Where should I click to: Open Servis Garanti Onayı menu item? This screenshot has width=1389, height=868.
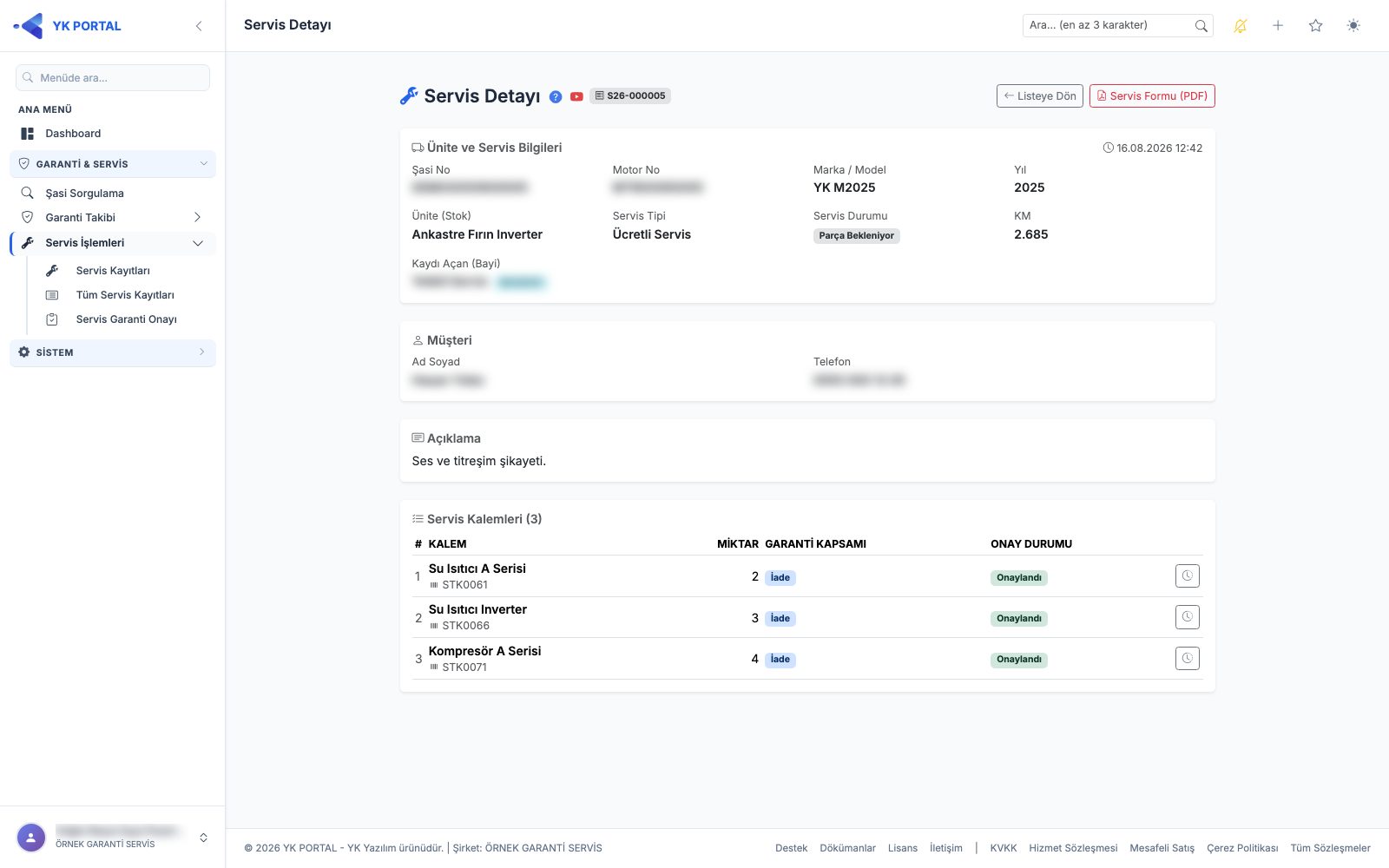pyautogui.click(x=127, y=319)
